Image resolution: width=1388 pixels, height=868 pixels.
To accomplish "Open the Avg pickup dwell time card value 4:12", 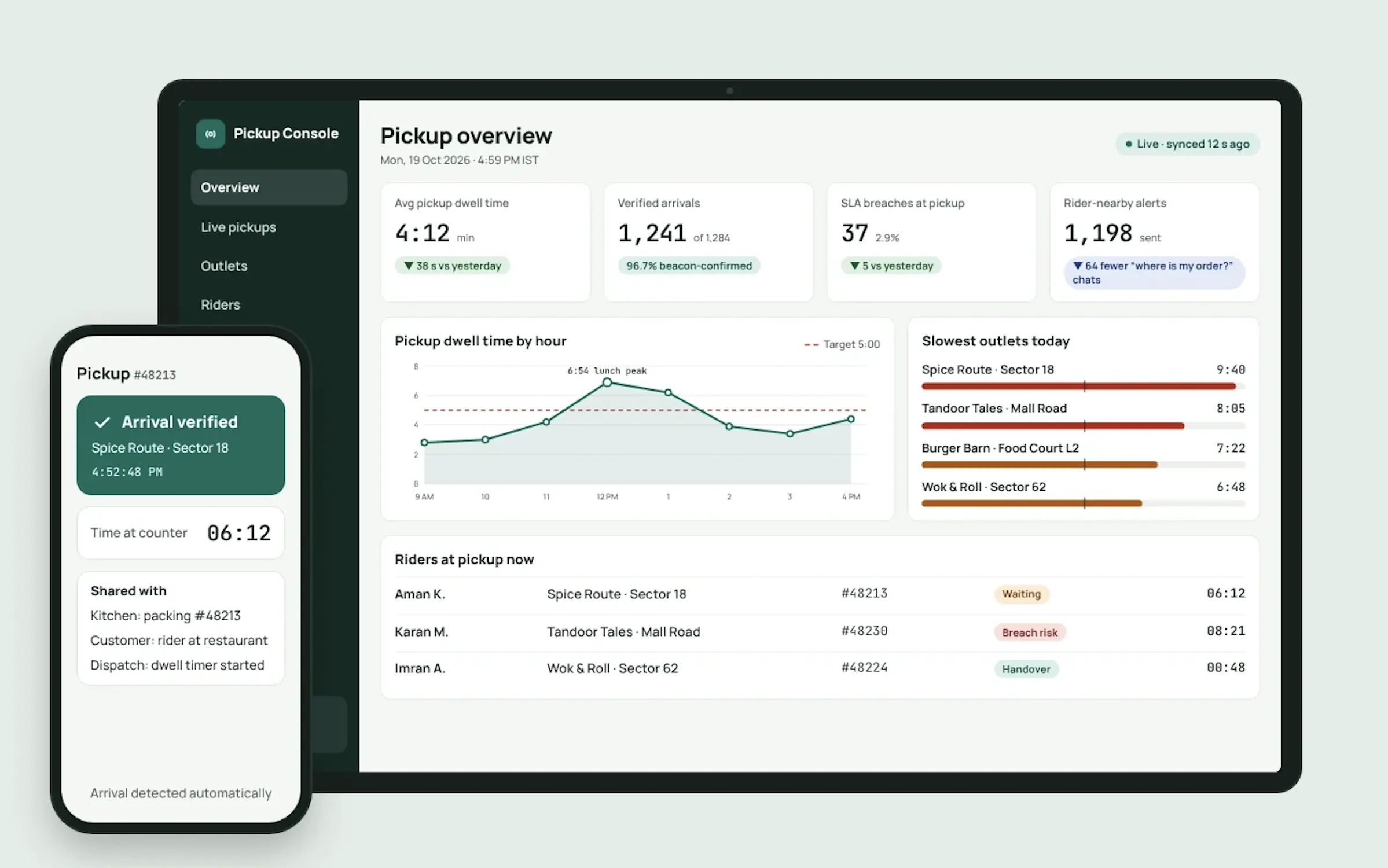I will pos(422,233).
